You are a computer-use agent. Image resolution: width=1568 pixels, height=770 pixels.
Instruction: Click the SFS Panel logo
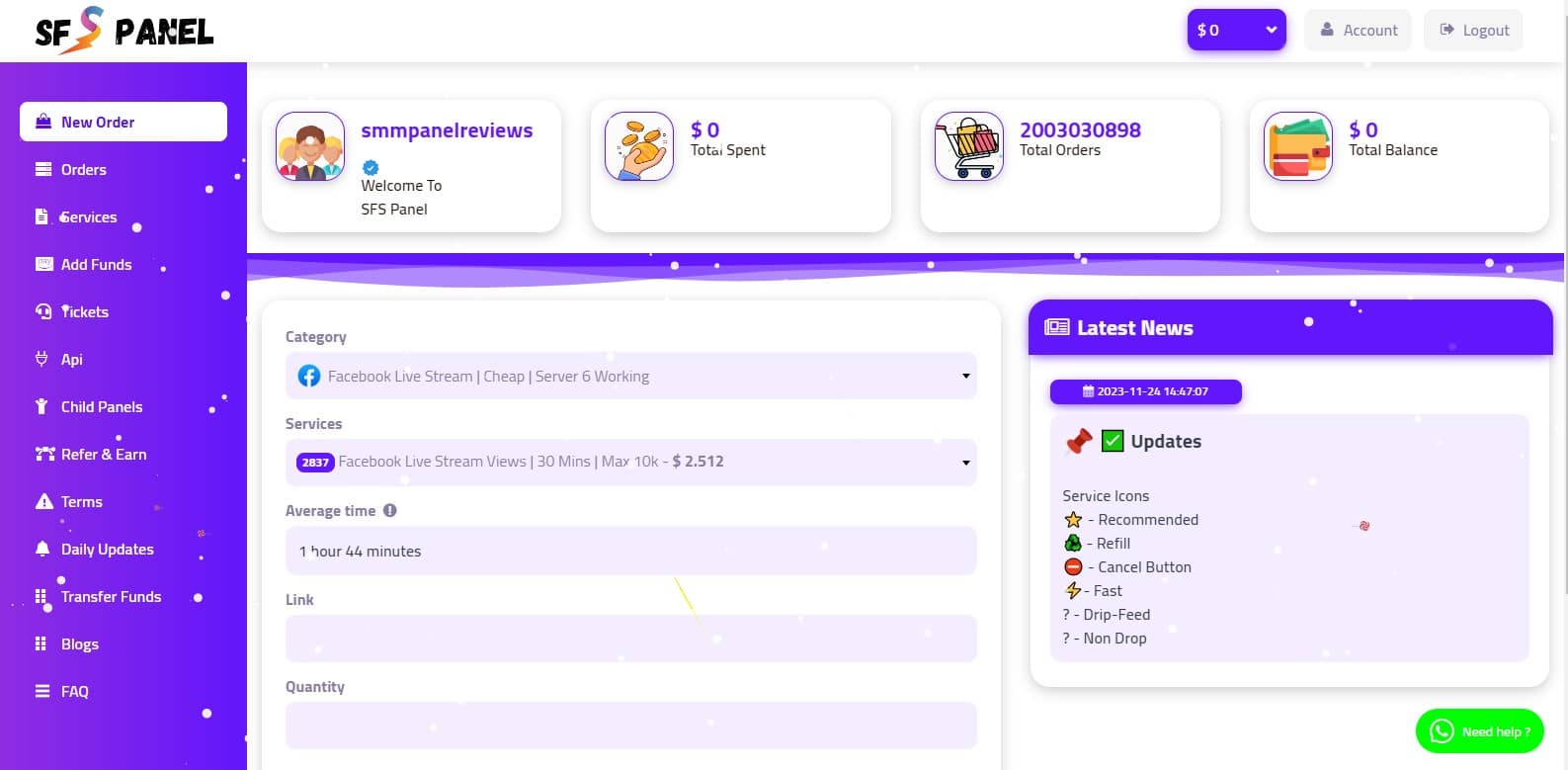click(124, 31)
